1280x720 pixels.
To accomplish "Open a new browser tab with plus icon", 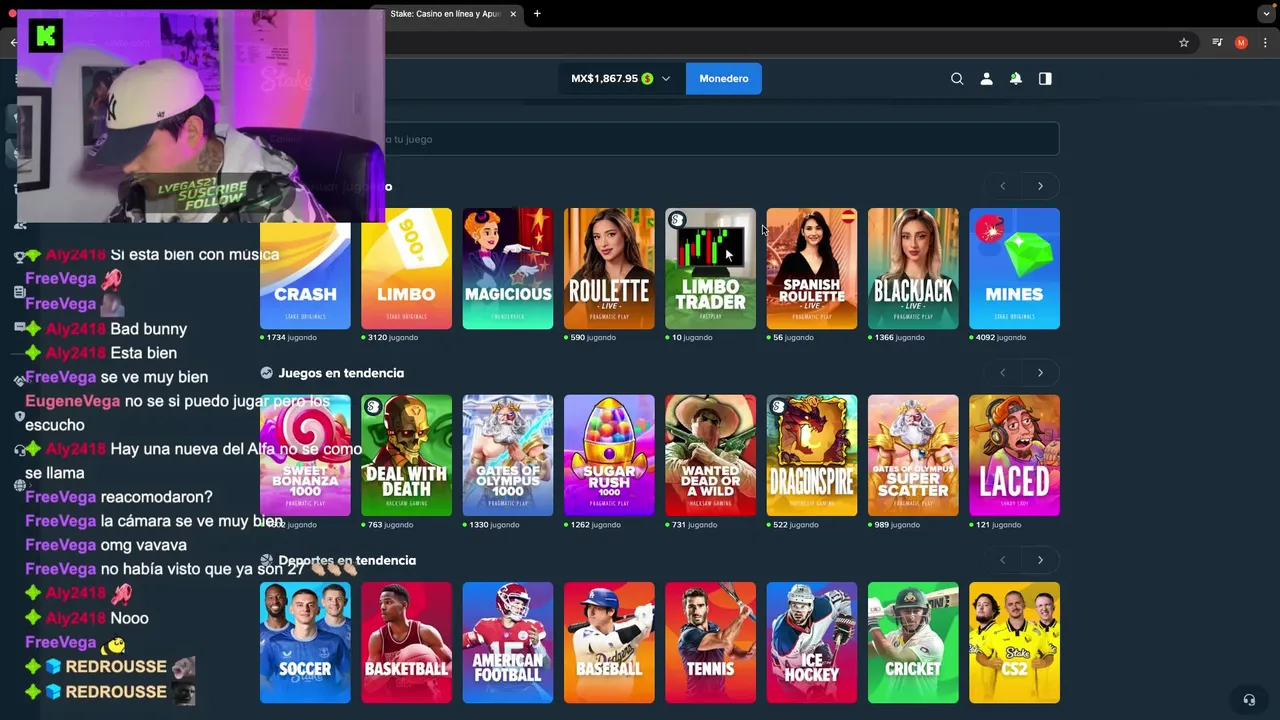I will pos(537,14).
